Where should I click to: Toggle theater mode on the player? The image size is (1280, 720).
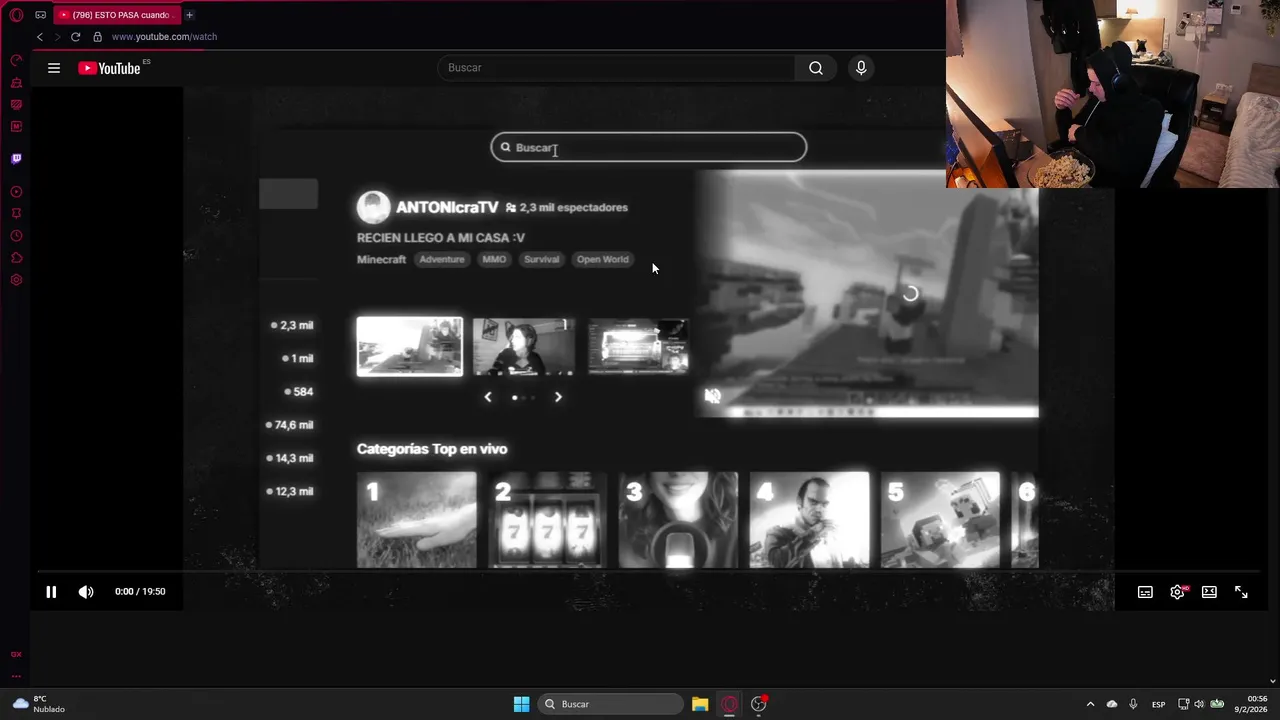pyautogui.click(x=1209, y=592)
